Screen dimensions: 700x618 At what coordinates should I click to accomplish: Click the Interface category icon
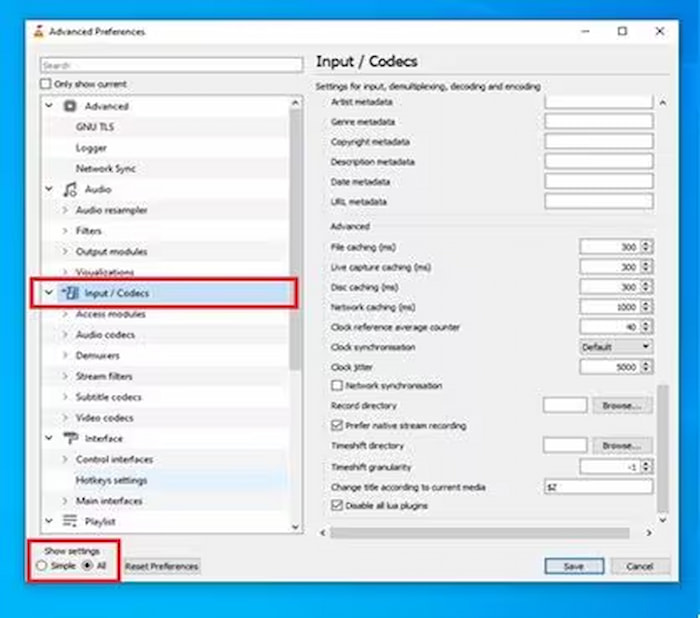70,438
